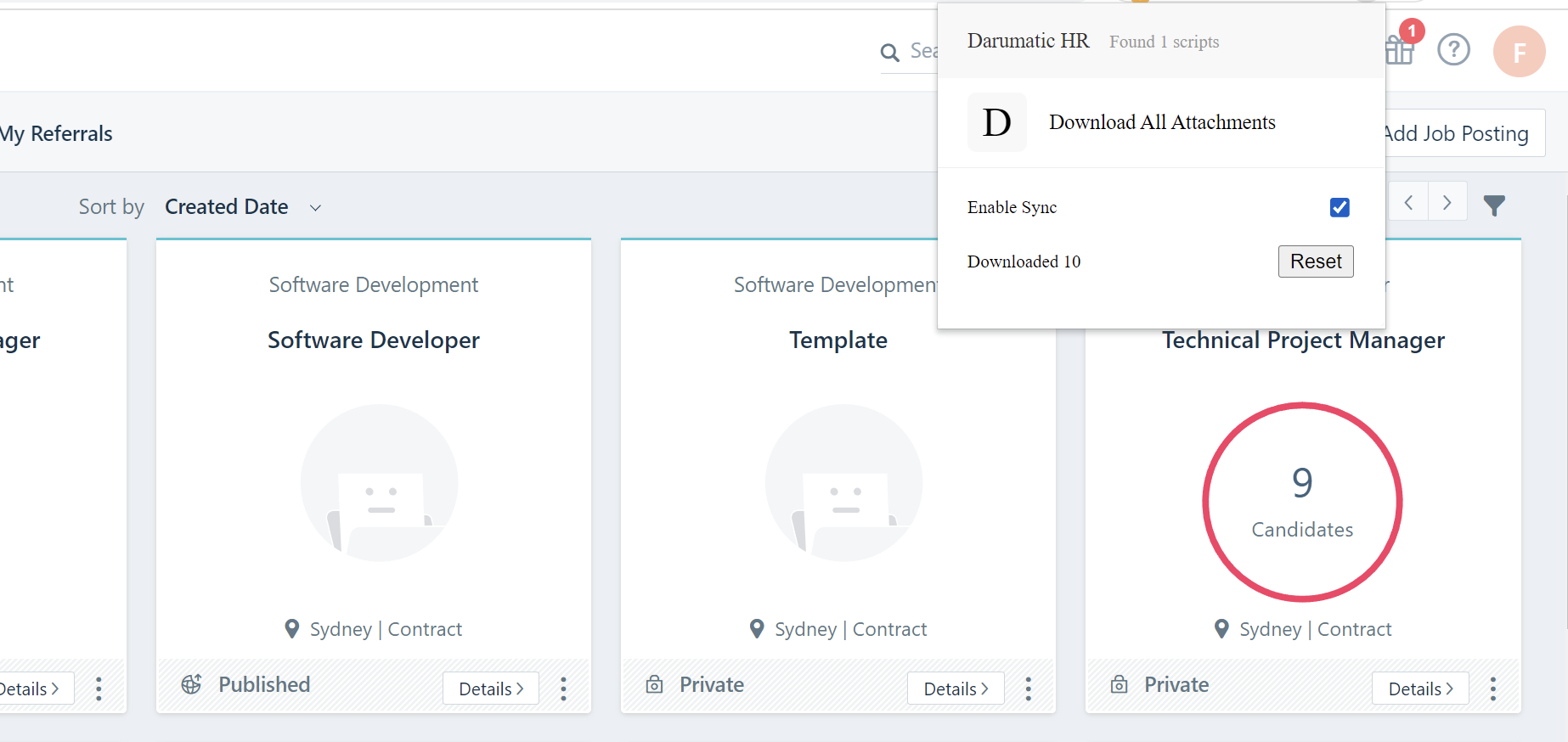Open the help question mark icon
This screenshot has height=742, width=1568.
click(1453, 50)
